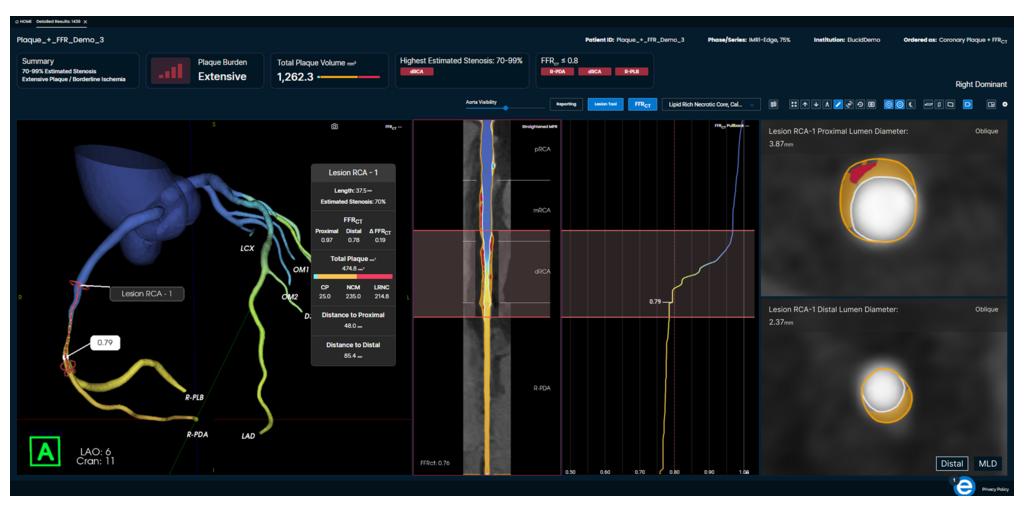Click the R-PDA tag under FFR ≤ 0.8
This screenshot has width=1024, height=512.
(555, 72)
